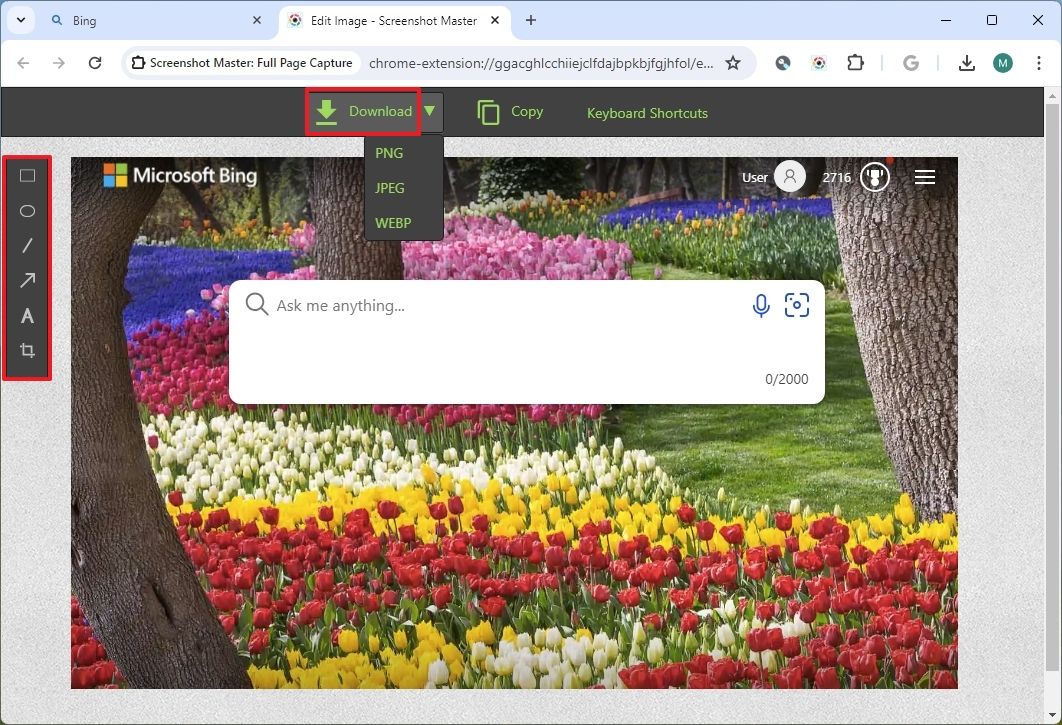Open the Keyboard Shortcuts link
This screenshot has width=1062, height=725.
(647, 113)
